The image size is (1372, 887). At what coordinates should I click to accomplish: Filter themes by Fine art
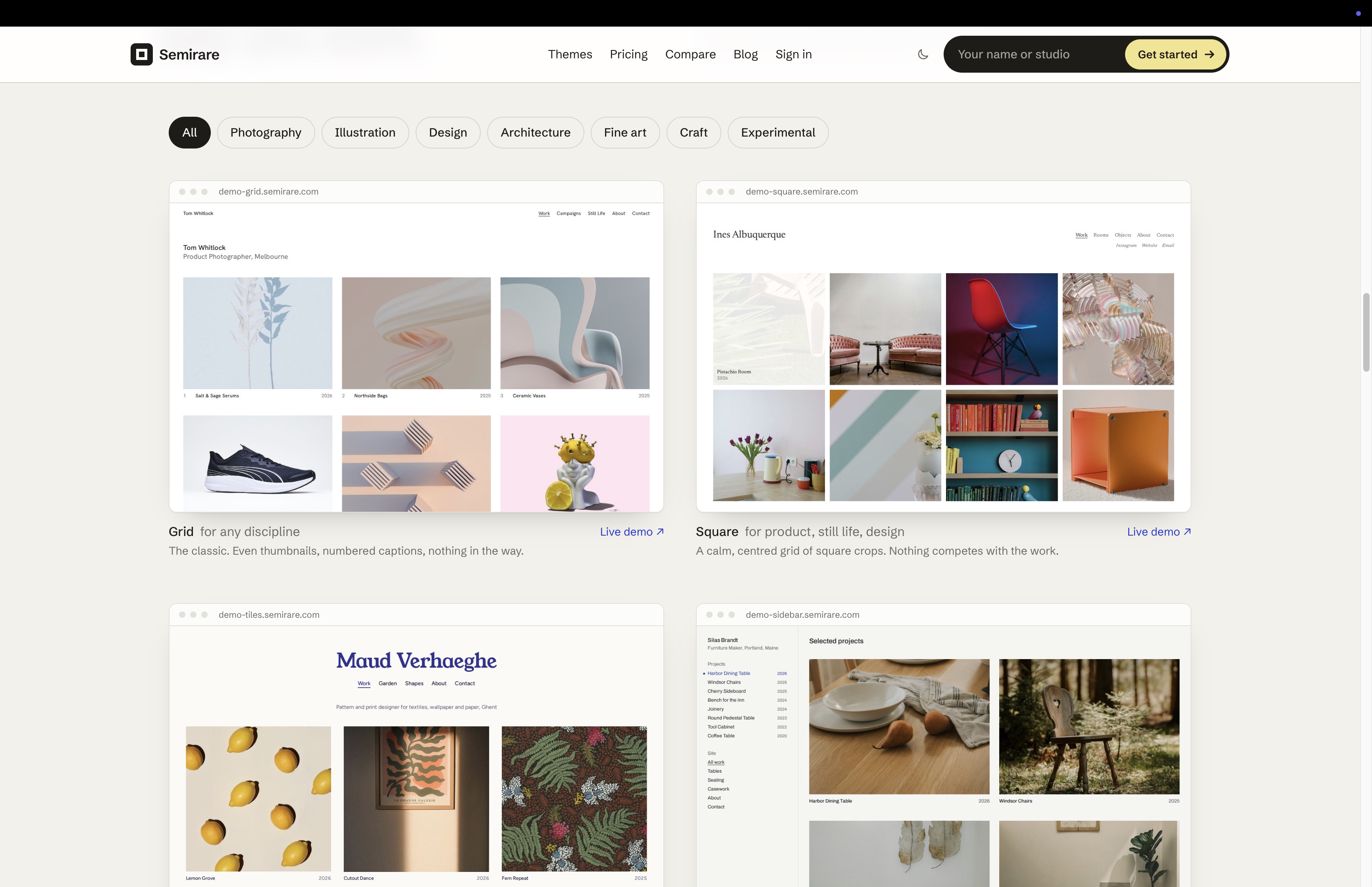point(625,133)
